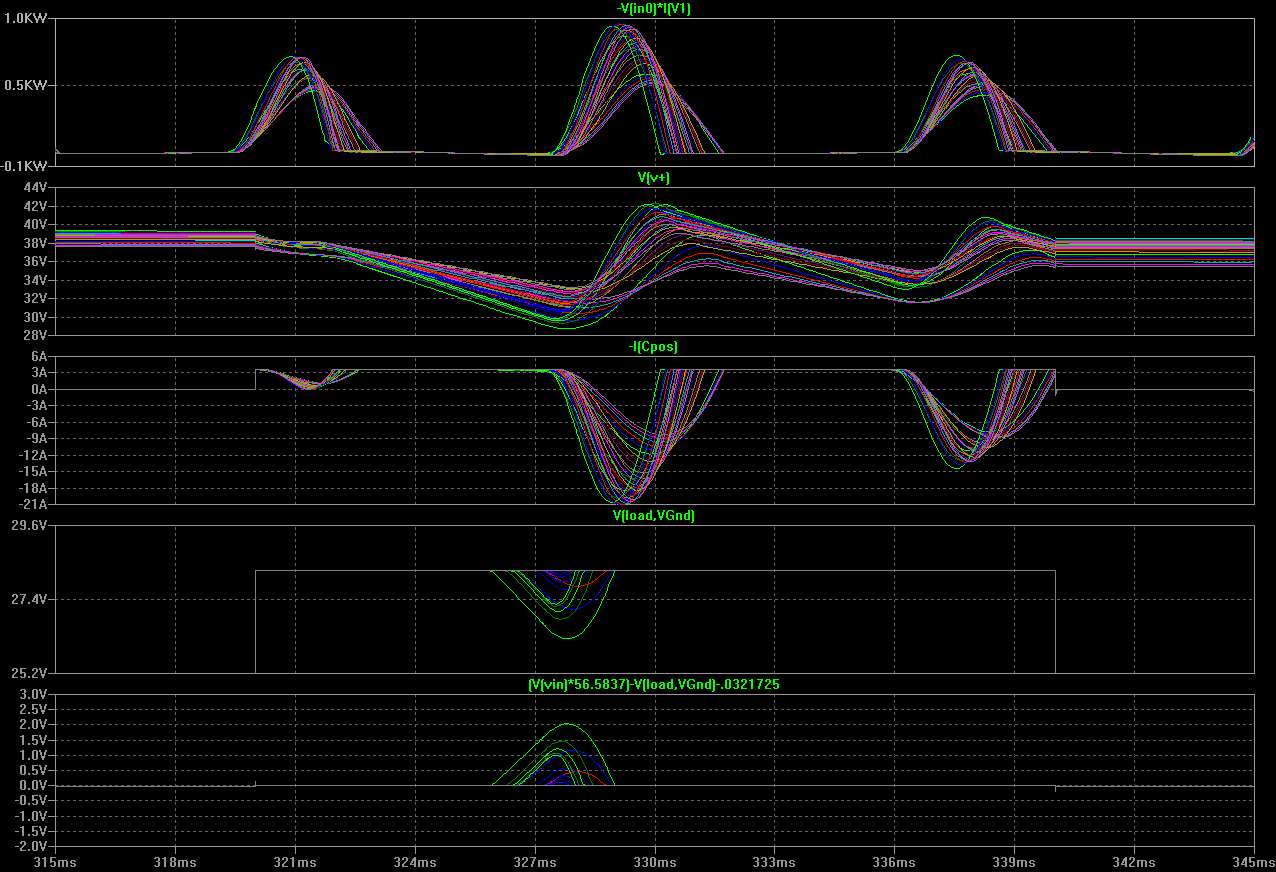The width and height of the screenshot is (1276, 872).
Task: Click the 327ms time axis label
Action: (x=535, y=862)
